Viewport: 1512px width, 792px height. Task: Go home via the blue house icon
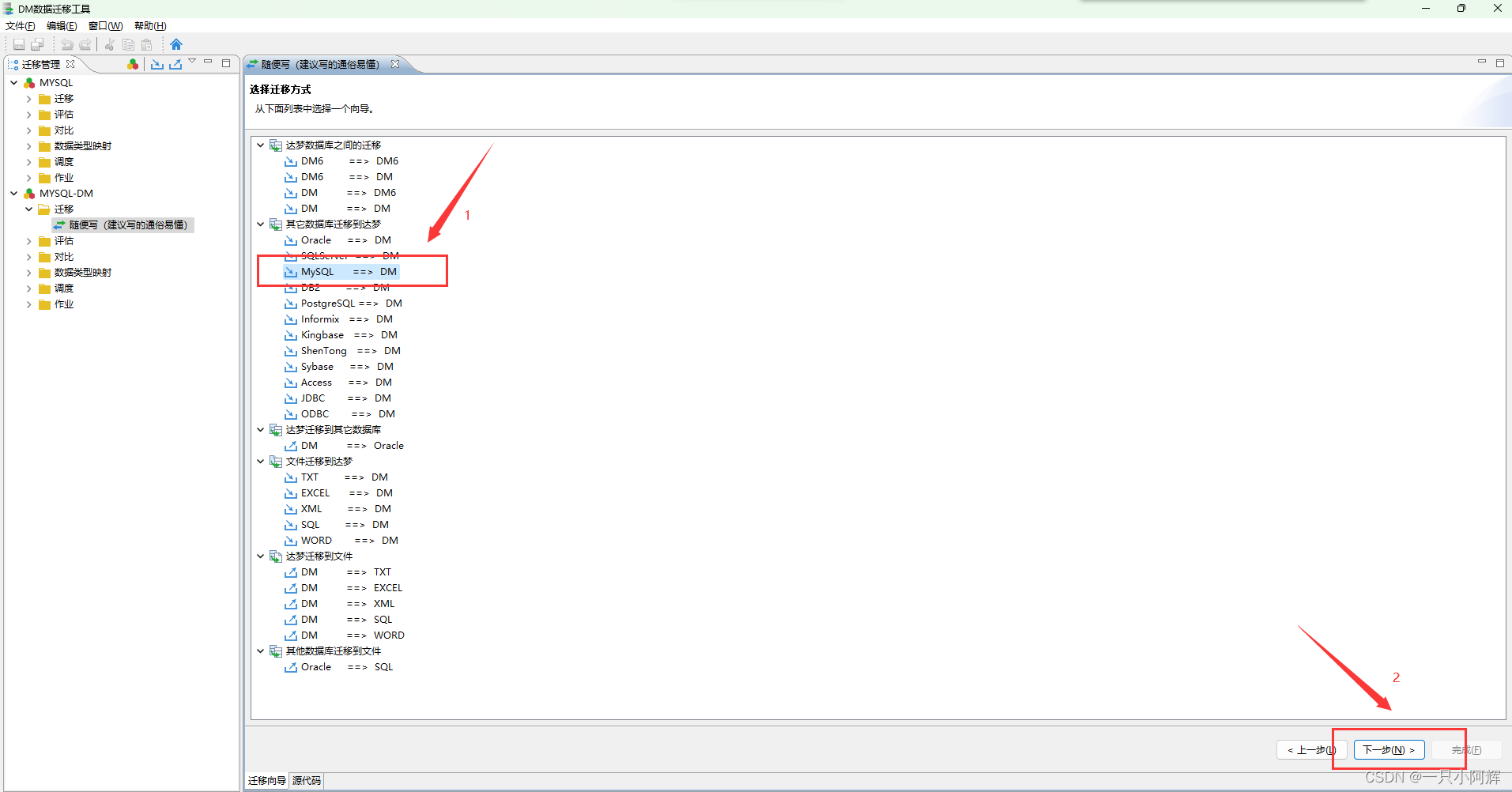coord(176,44)
